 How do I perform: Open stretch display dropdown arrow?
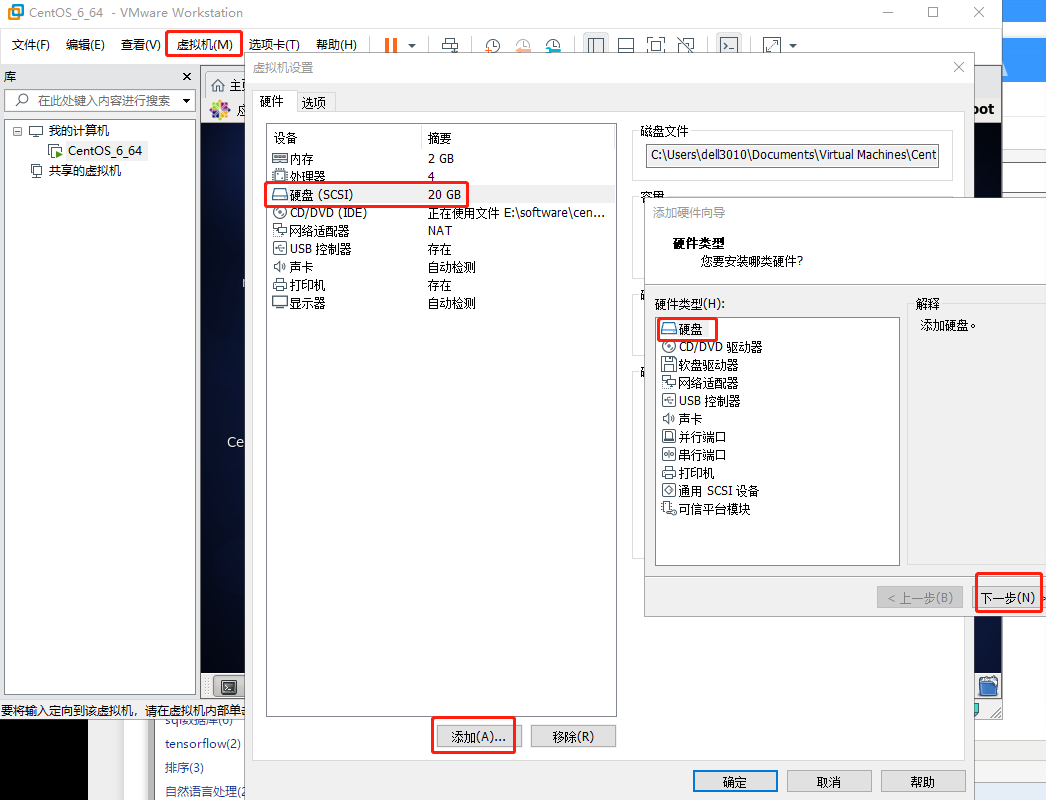[793, 45]
